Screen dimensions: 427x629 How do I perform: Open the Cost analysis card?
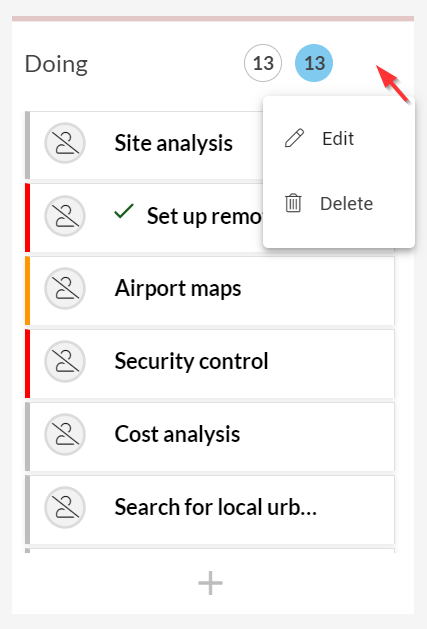(210, 437)
